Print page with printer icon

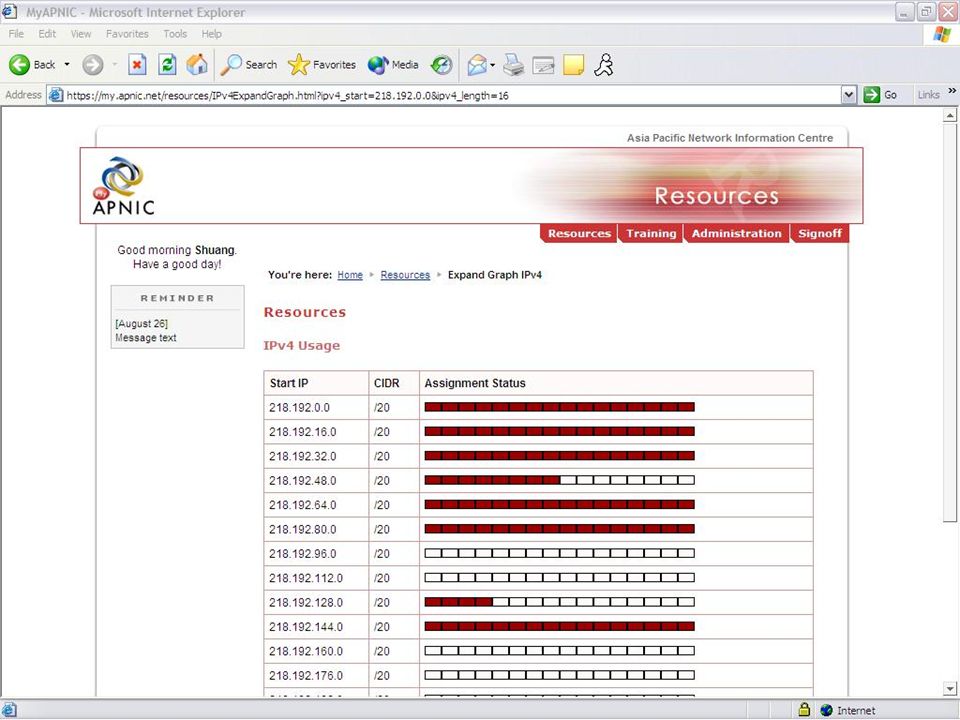pyautogui.click(x=514, y=64)
